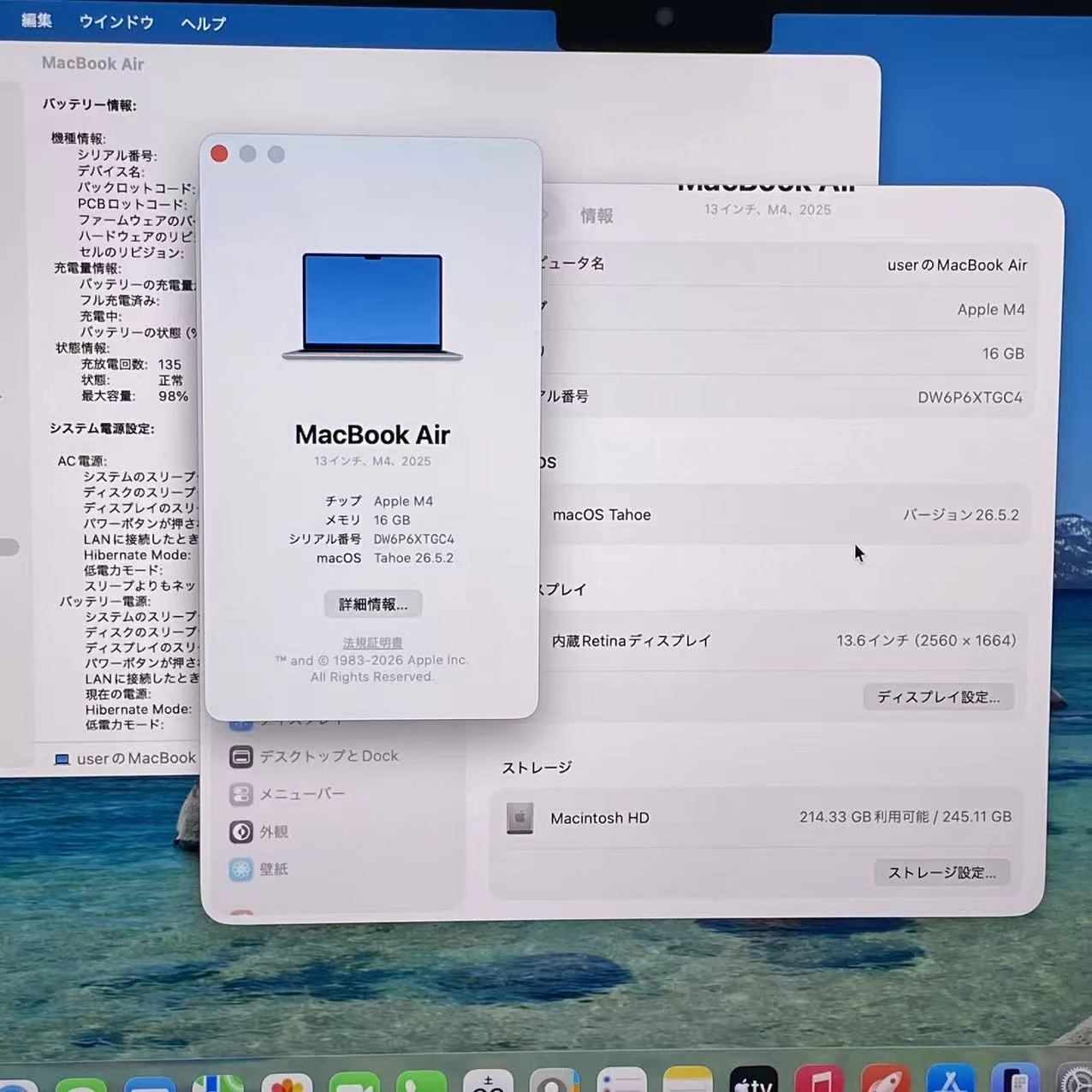The width and height of the screenshot is (1092, 1092).
Task: Select the 現在の電源: row
Action: 118,694
